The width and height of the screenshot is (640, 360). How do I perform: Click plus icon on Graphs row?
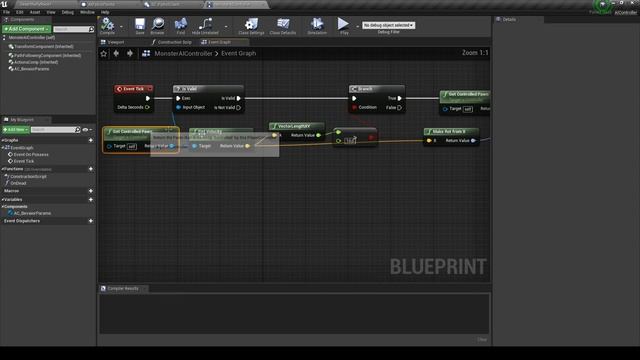(91, 140)
